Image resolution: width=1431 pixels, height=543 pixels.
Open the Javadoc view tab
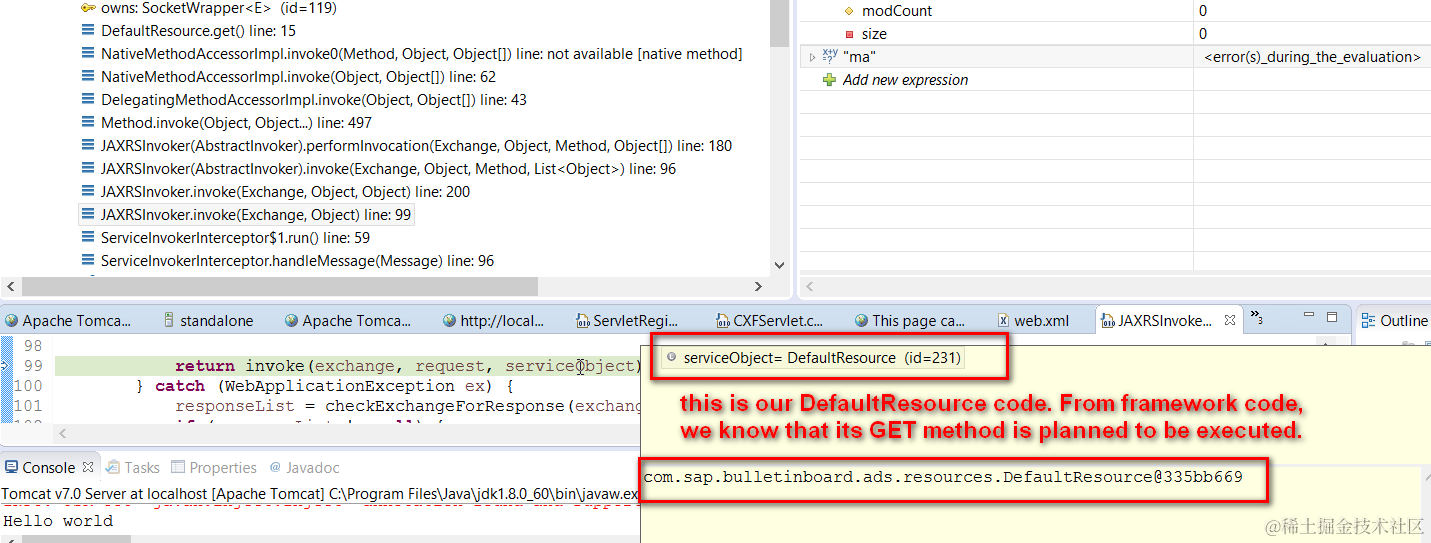[x=303, y=467]
